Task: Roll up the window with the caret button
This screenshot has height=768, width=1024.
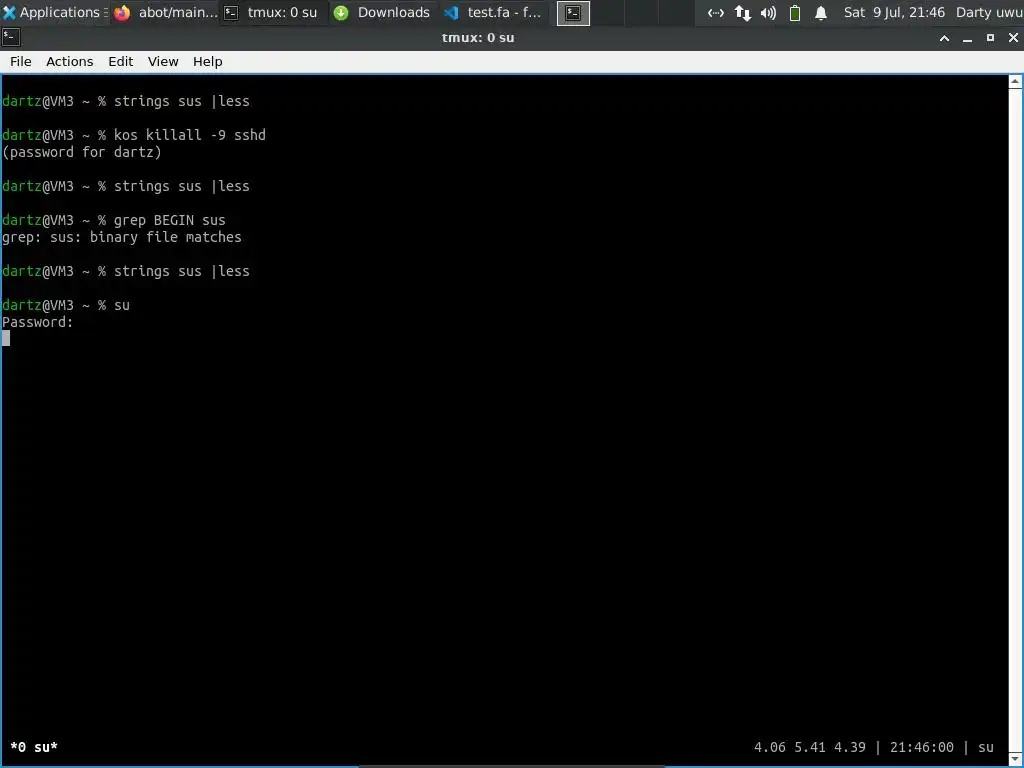Action: pyautogui.click(x=944, y=38)
